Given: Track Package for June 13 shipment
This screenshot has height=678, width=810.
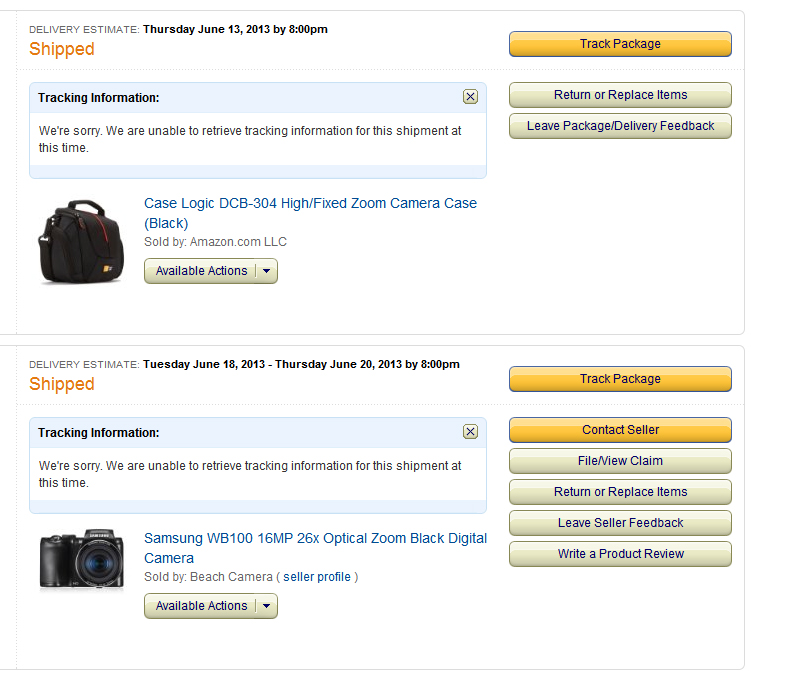Looking at the screenshot, I should (x=620, y=44).
